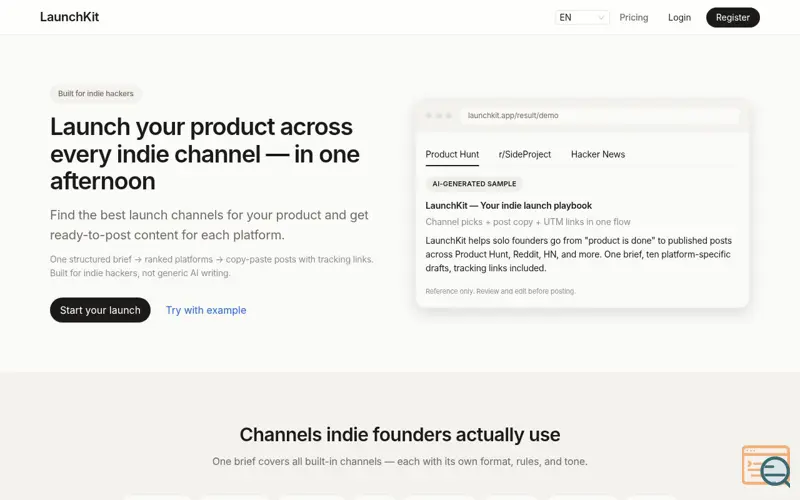The width and height of the screenshot is (800, 500).
Task: Click the LaunchKit logo
Action: [x=69, y=17]
